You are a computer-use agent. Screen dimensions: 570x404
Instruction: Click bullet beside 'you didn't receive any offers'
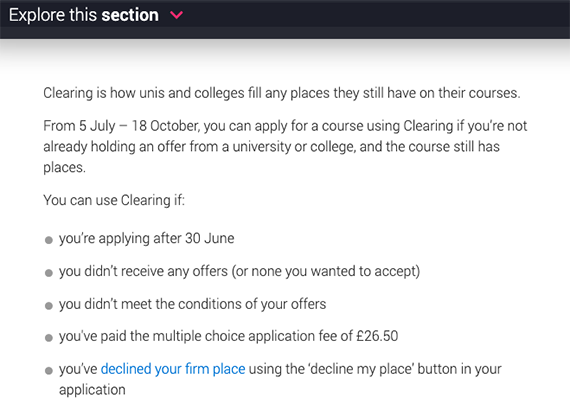click(49, 273)
